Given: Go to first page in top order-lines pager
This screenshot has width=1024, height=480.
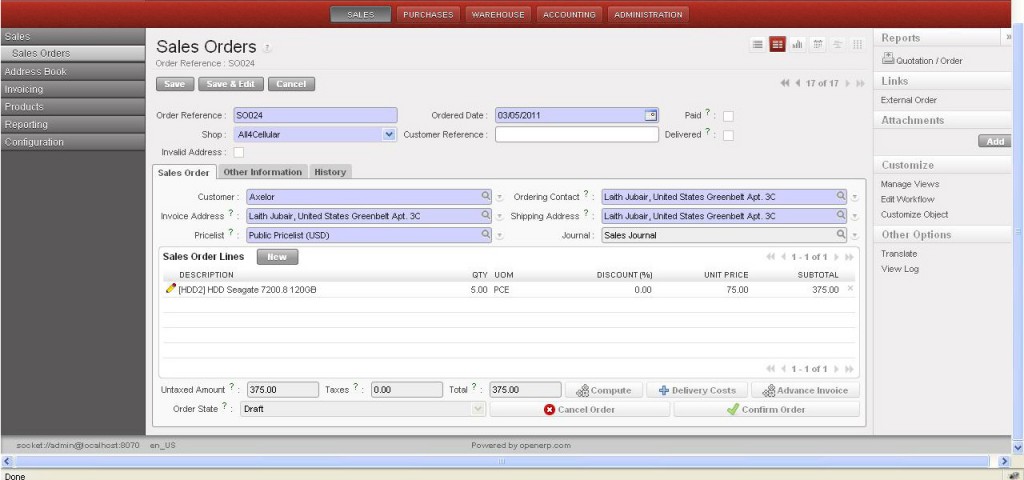Looking at the screenshot, I should click(771, 257).
